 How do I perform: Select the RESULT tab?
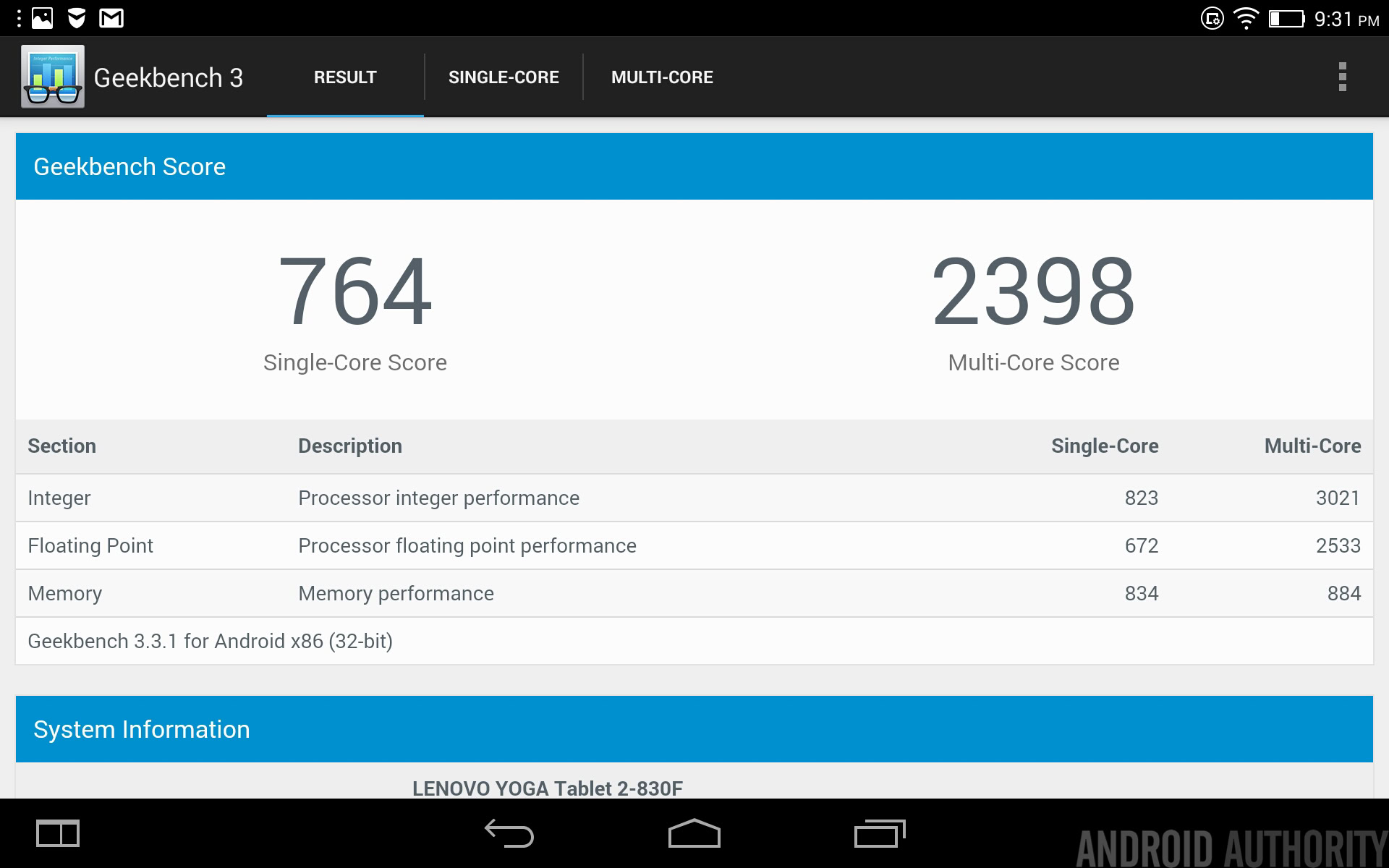point(345,77)
